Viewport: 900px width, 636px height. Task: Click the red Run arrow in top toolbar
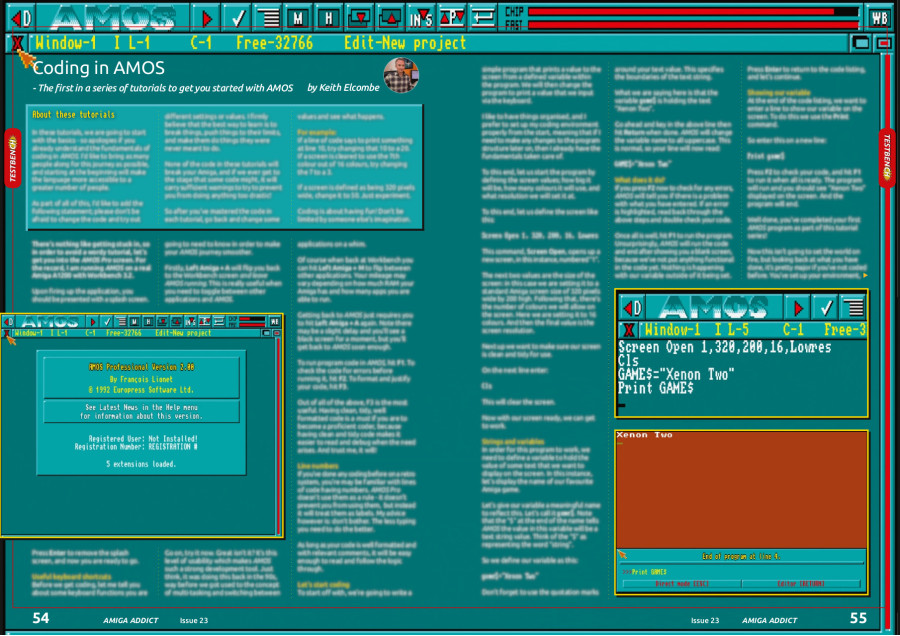click(x=205, y=18)
